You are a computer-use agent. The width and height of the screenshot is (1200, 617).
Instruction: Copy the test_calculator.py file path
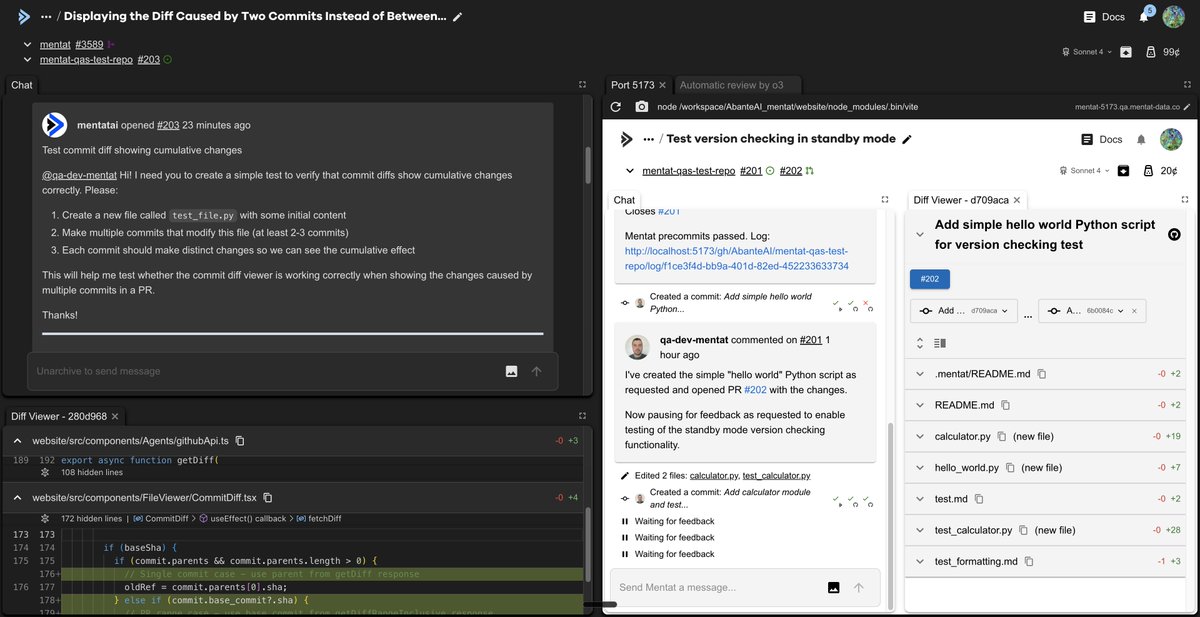pyautogui.click(x=1024, y=530)
